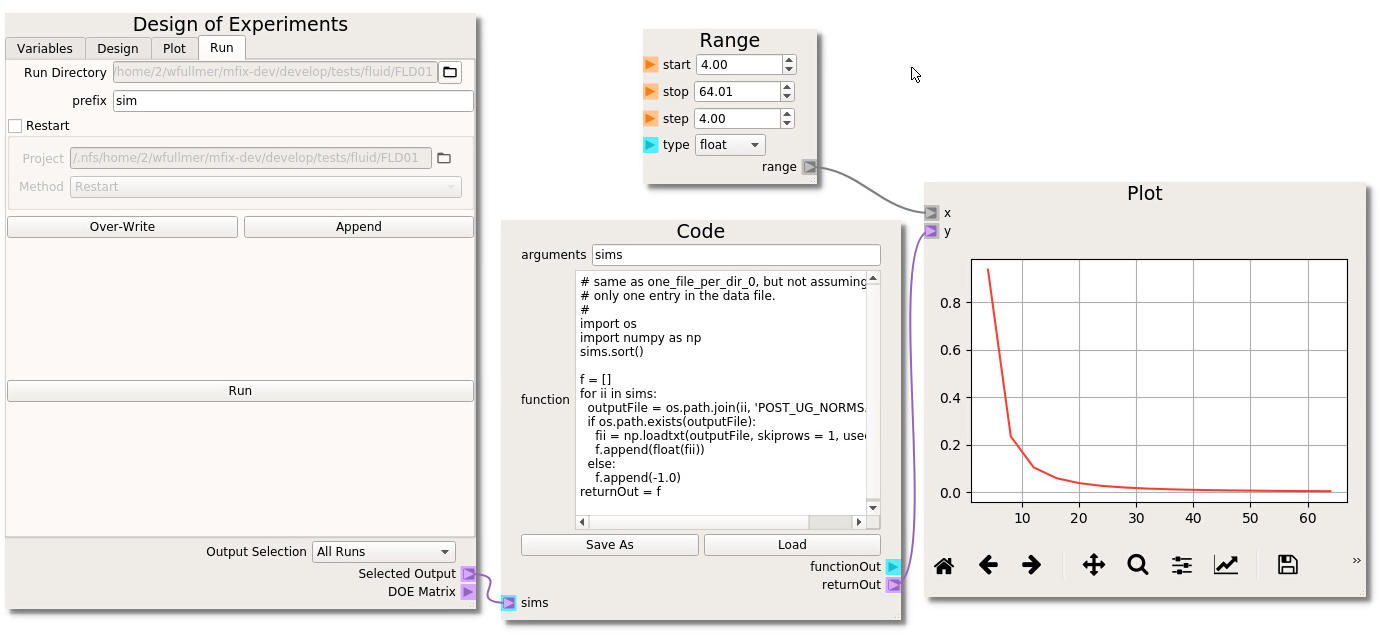Switch to the Variables tab
Screen dimensions: 1380x635
coord(45,48)
